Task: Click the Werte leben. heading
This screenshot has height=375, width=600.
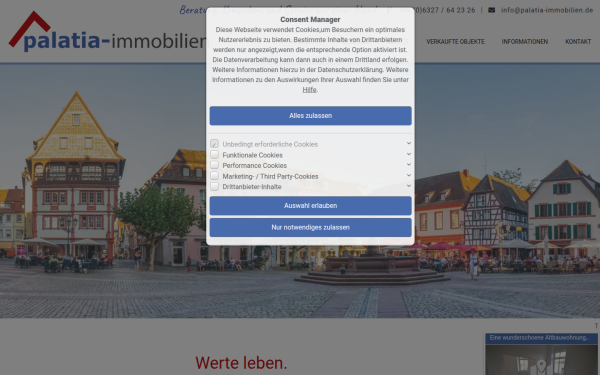Action: (x=241, y=363)
